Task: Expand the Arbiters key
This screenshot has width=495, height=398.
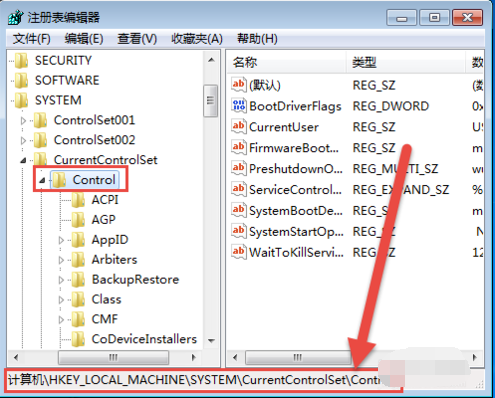Action: pyautogui.click(x=61, y=260)
